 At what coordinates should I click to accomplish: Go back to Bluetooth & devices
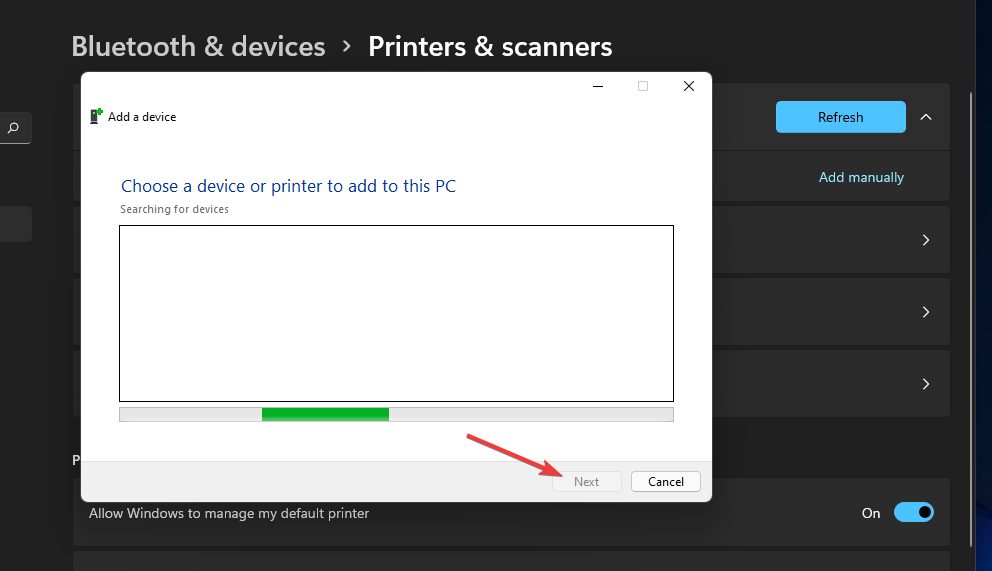point(198,46)
